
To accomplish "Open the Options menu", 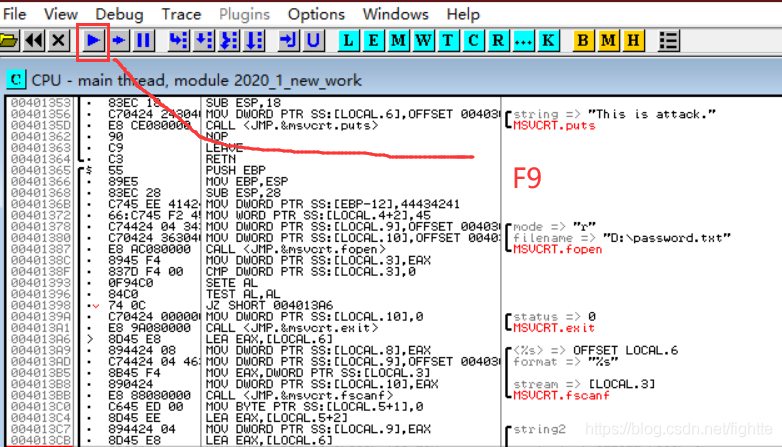I will [316, 14].
